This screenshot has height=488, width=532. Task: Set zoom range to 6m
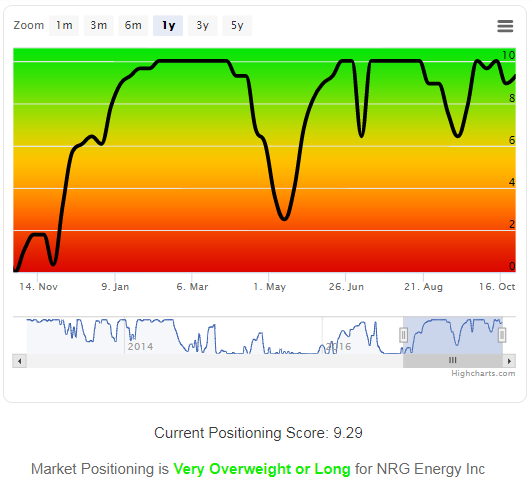point(133,25)
